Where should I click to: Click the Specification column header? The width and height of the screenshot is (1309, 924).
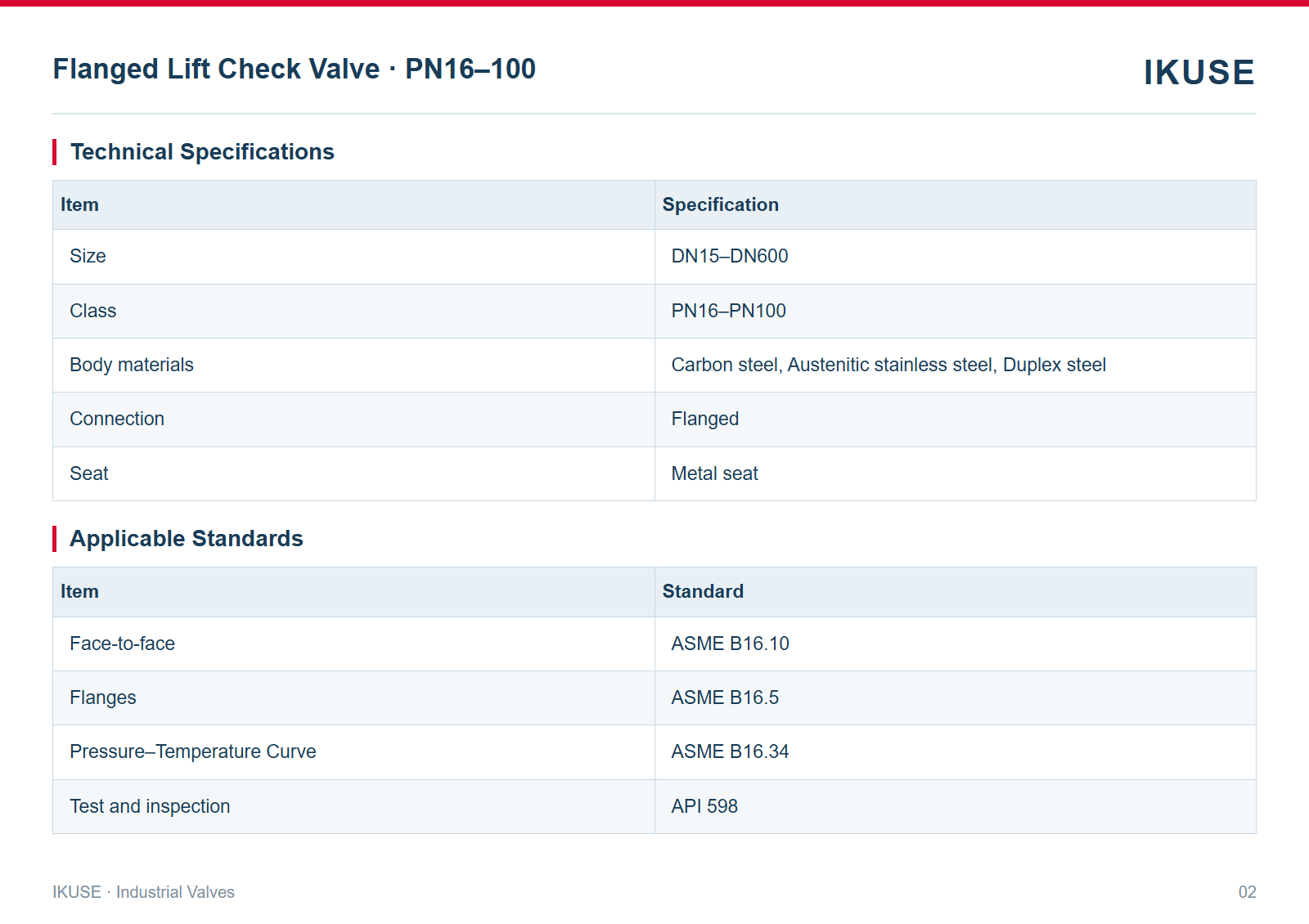point(720,204)
